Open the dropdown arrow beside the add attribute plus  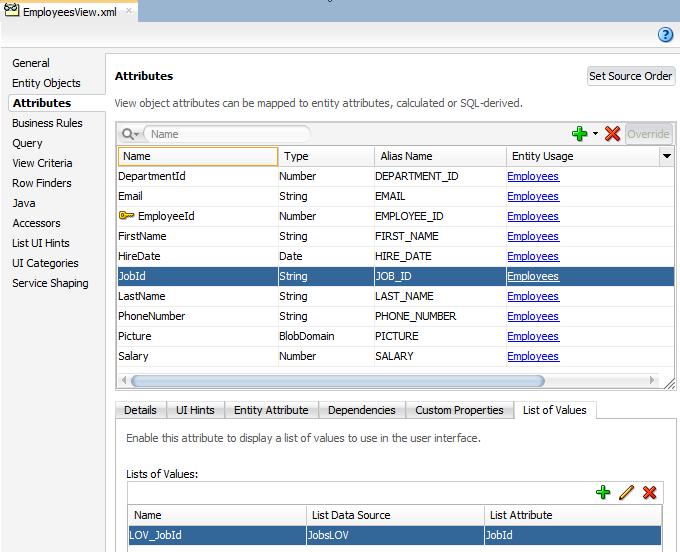pyautogui.click(x=595, y=134)
